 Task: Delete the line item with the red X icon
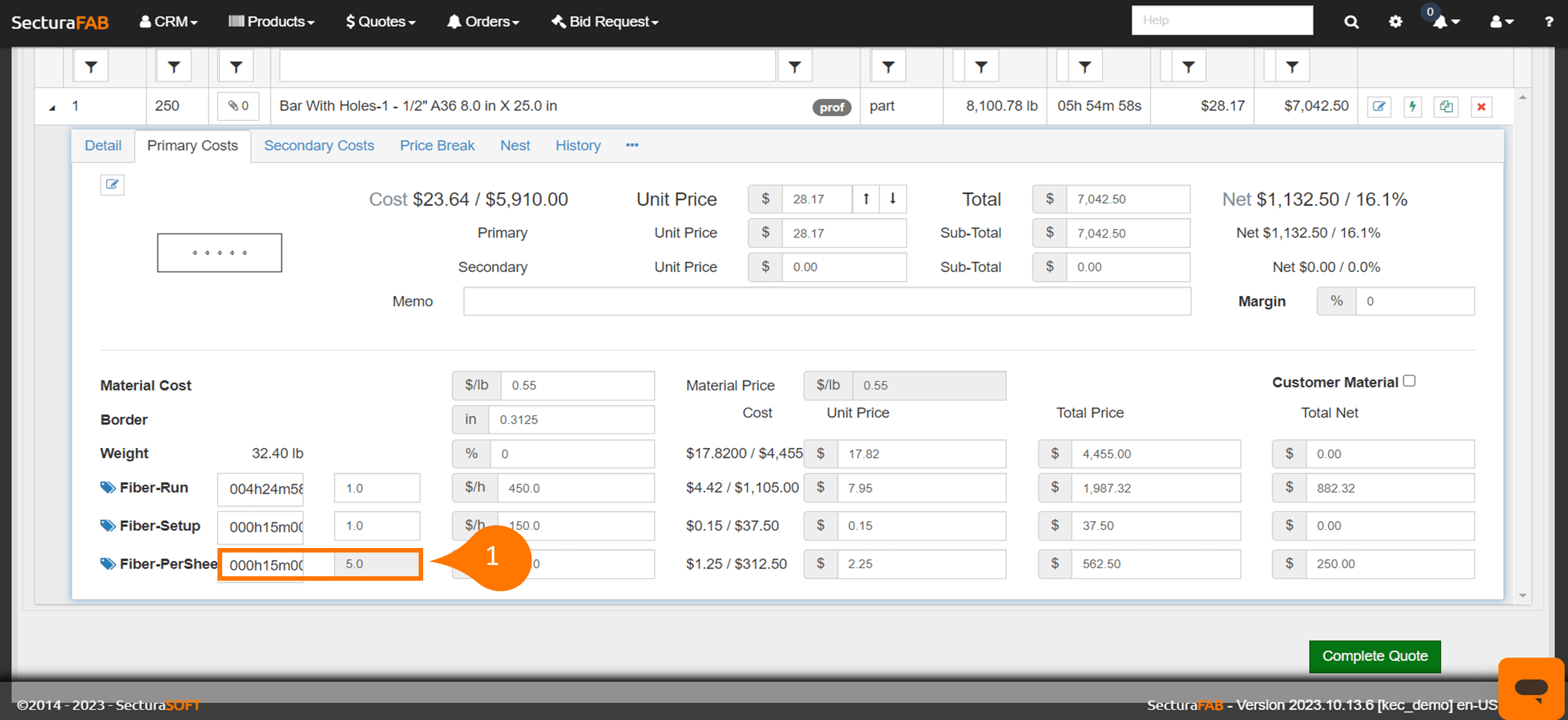tap(1481, 107)
